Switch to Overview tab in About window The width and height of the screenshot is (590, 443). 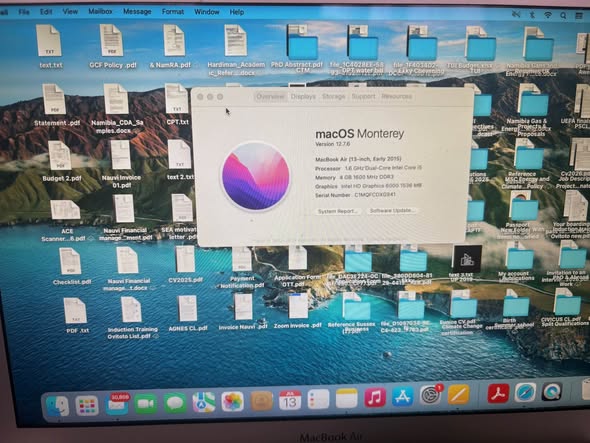(270, 97)
